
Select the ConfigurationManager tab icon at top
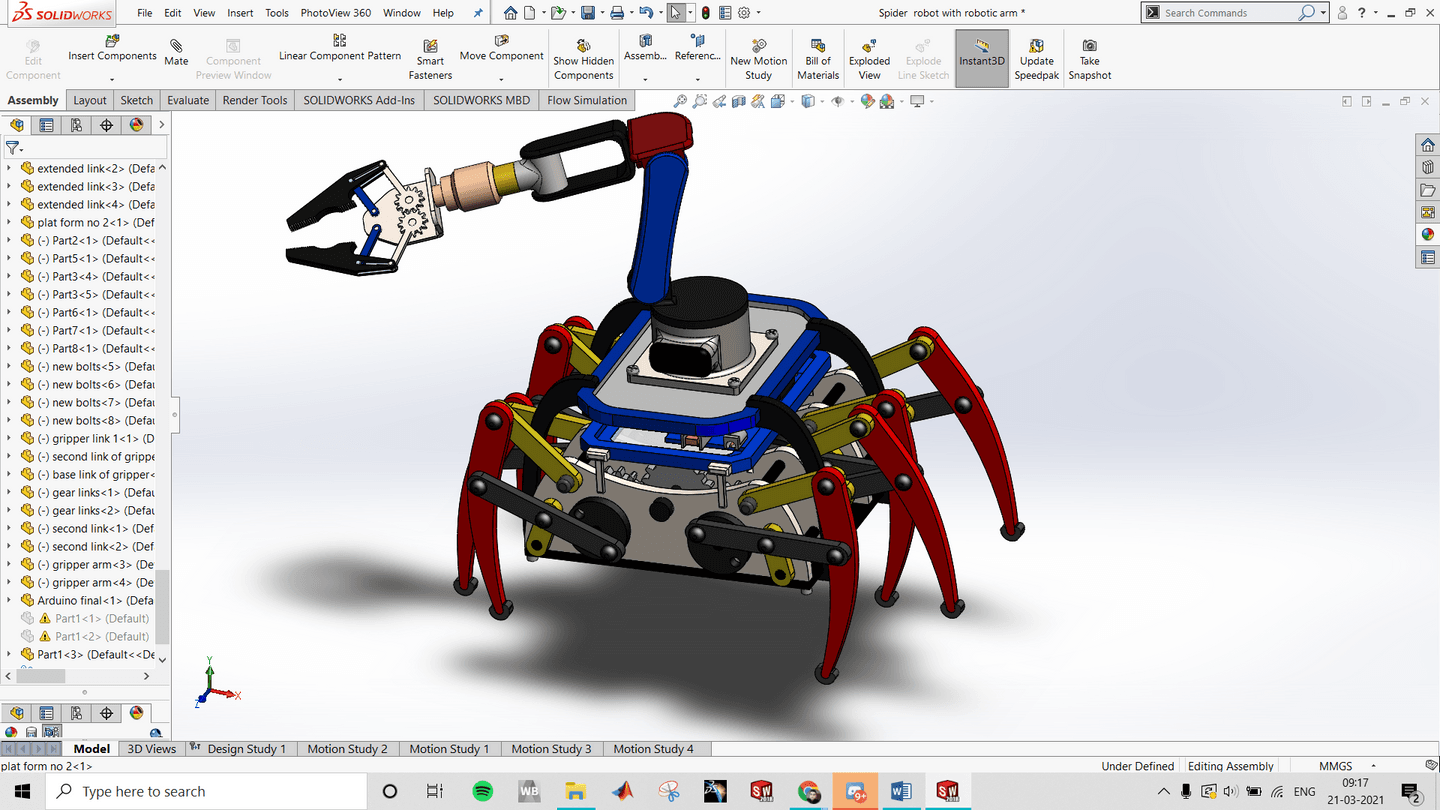coord(76,125)
